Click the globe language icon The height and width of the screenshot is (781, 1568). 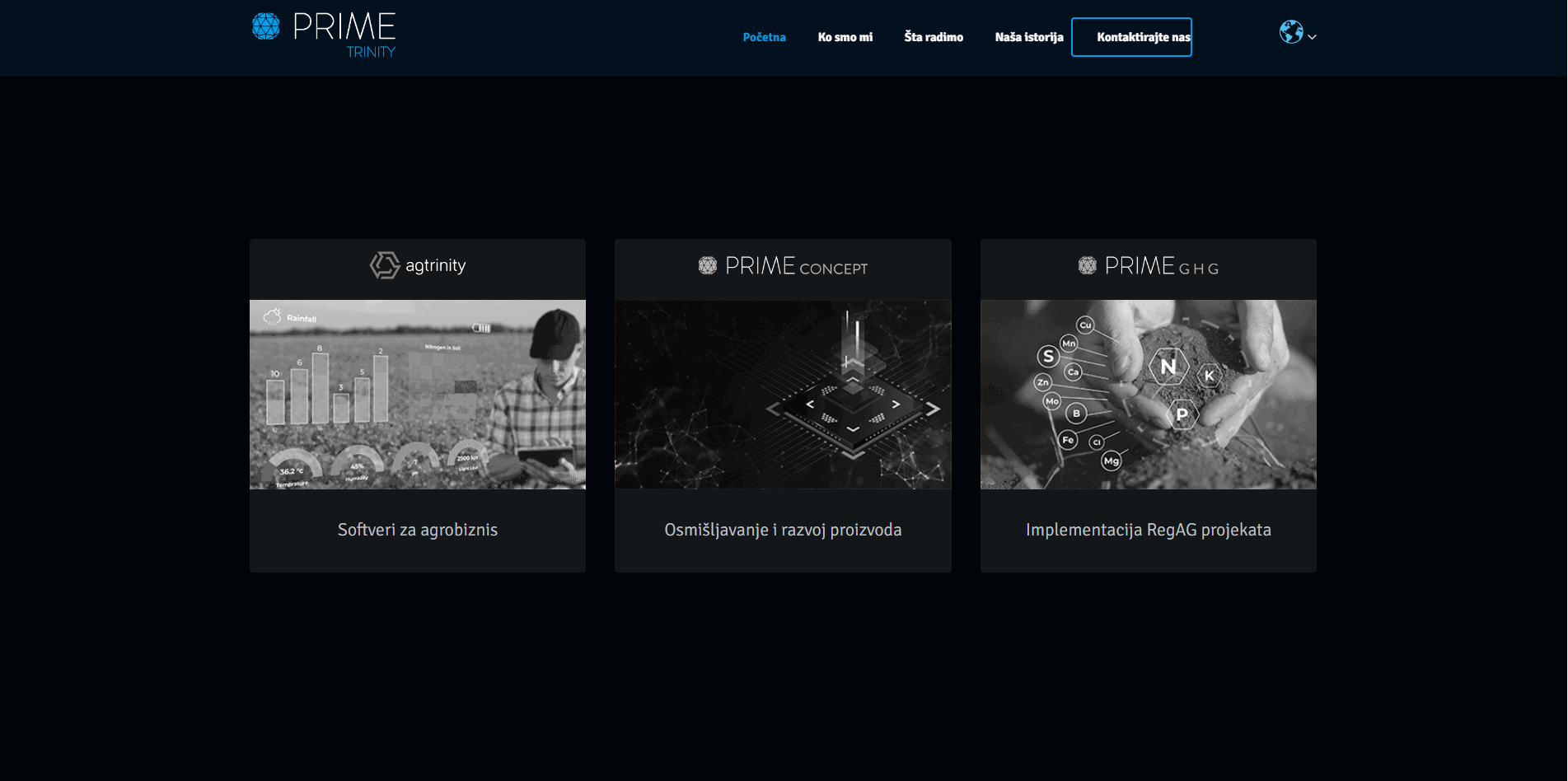1290,32
